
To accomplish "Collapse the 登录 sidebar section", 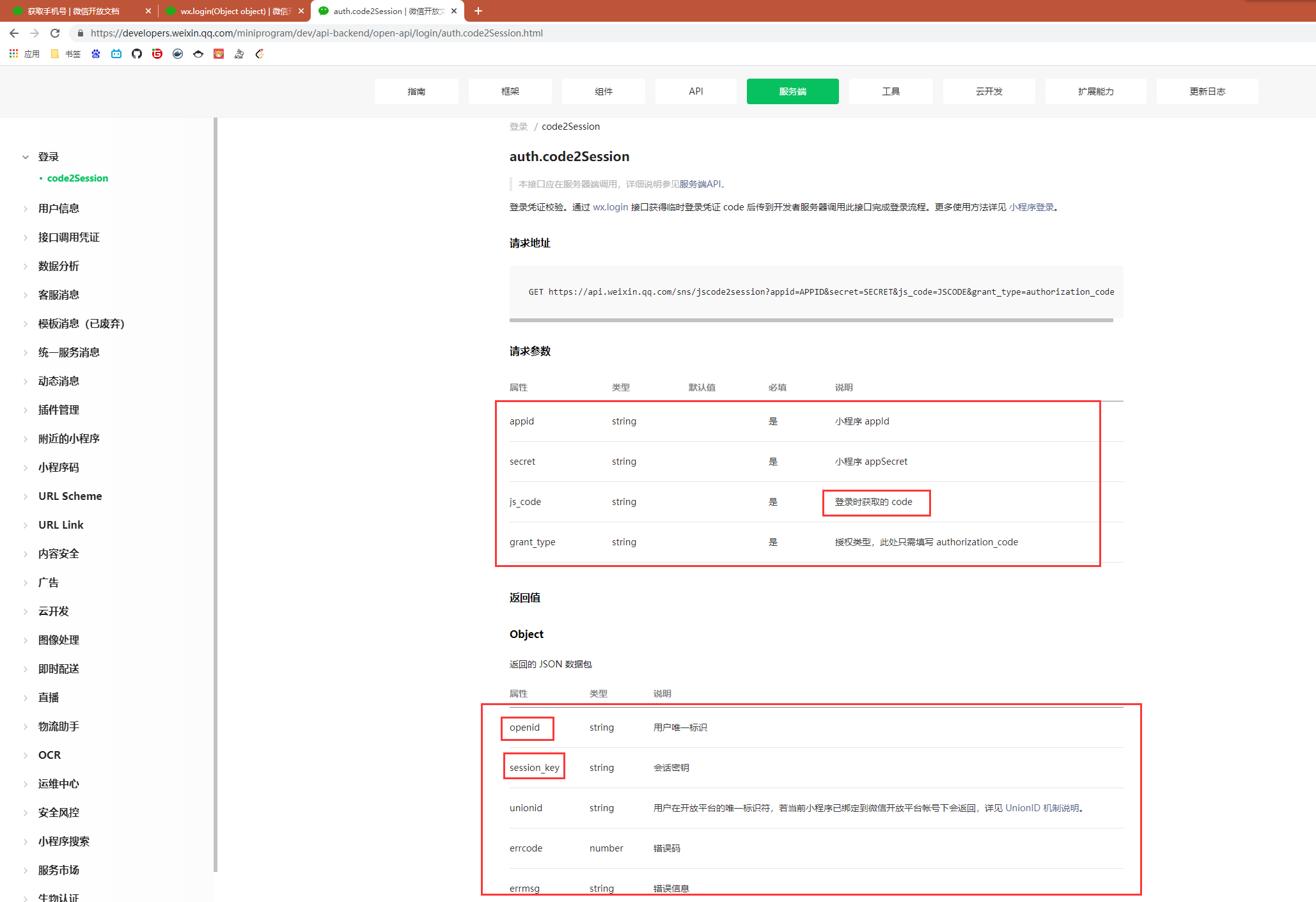I will (x=26, y=157).
